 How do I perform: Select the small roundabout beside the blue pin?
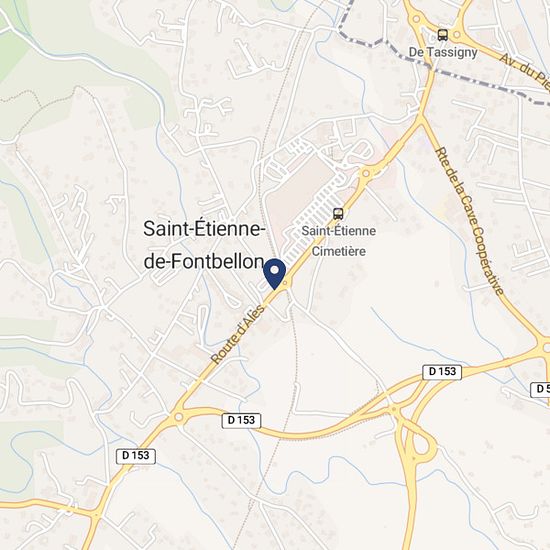coord(287,283)
